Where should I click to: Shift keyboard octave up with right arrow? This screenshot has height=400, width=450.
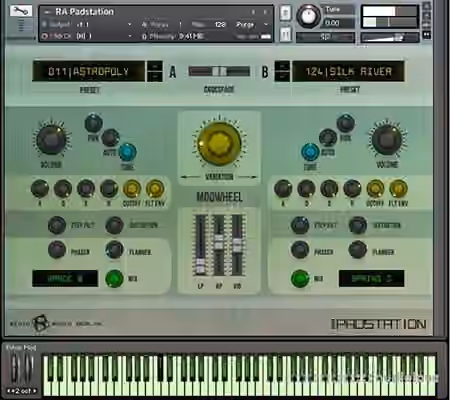34,391
